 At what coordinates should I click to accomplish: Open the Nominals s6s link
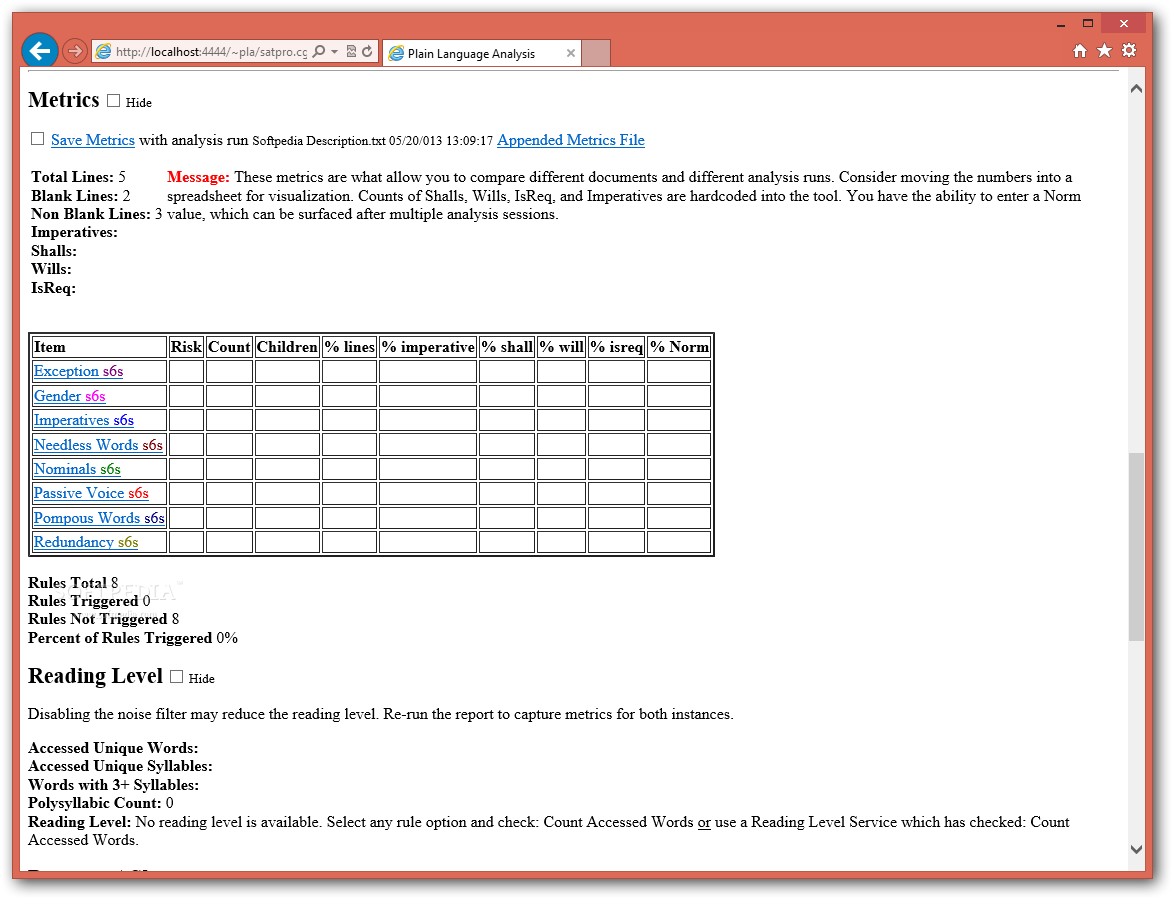coord(77,469)
